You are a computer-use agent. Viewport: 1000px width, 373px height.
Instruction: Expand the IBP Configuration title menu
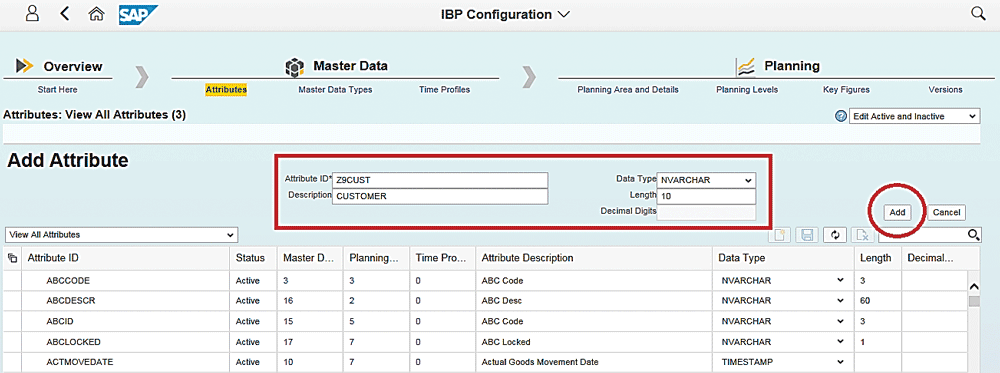click(505, 14)
